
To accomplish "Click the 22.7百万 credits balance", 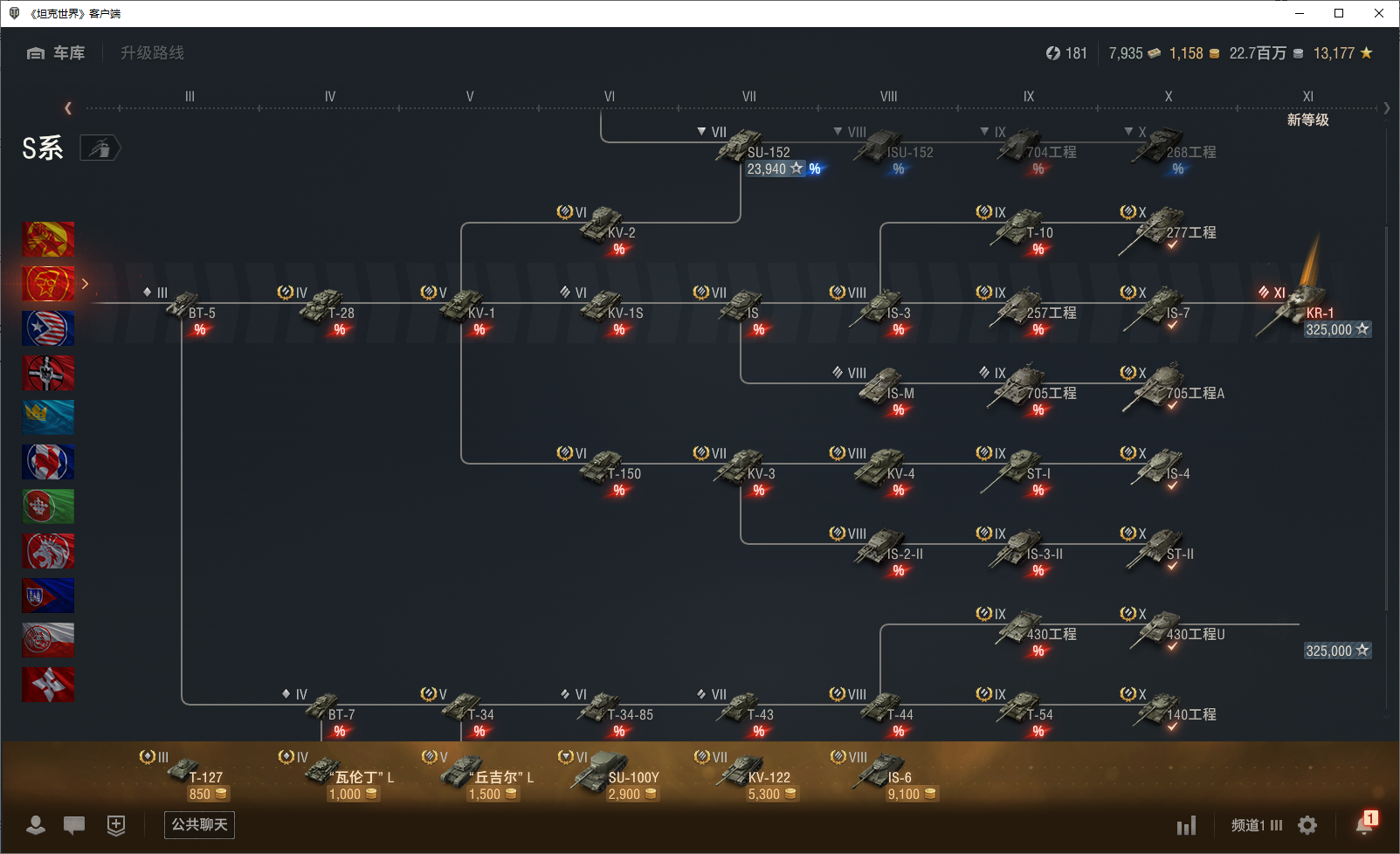I will point(1266,53).
